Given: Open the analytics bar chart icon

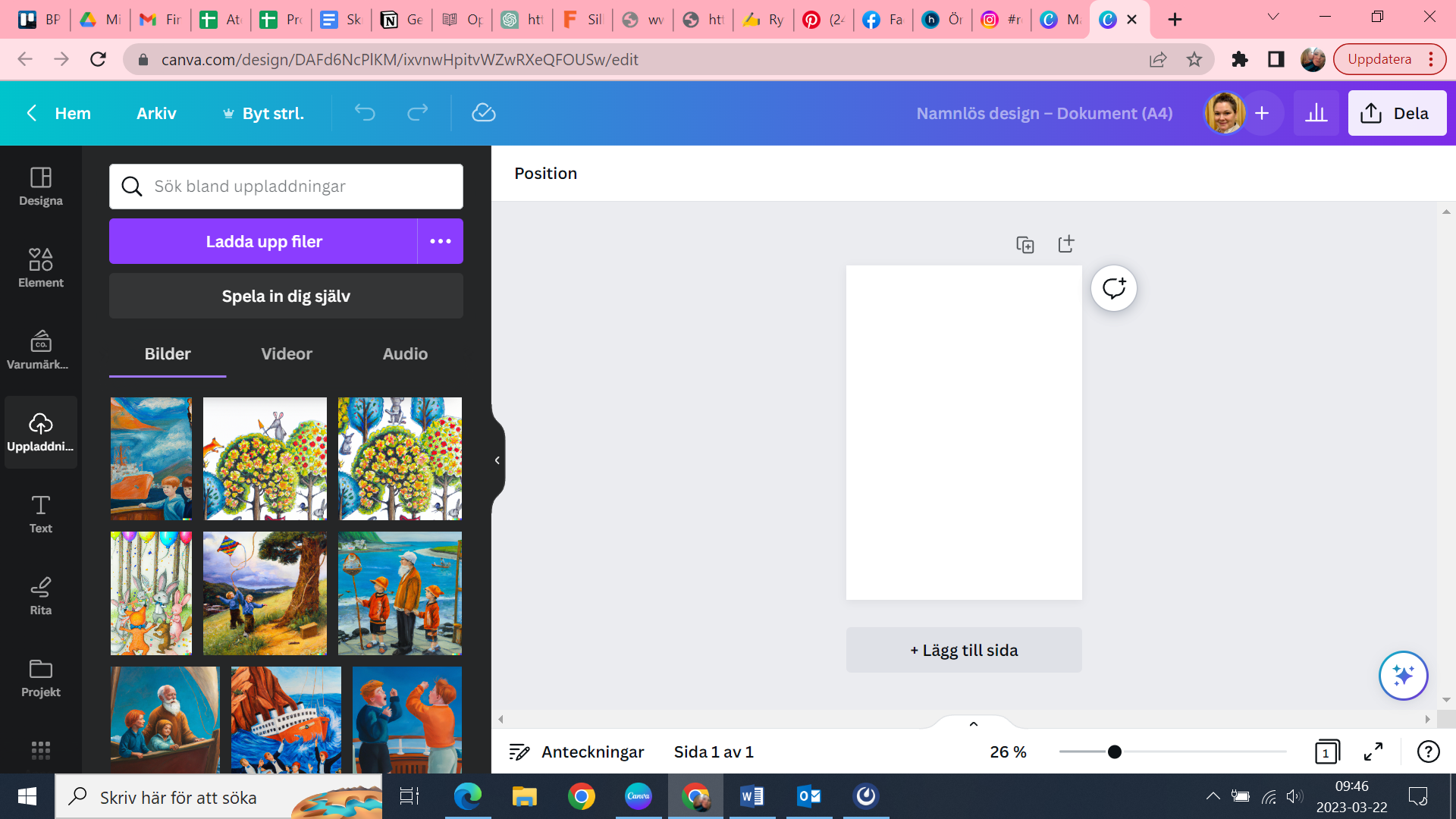Looking at the screenshot, I should (x=1316, y=113).
